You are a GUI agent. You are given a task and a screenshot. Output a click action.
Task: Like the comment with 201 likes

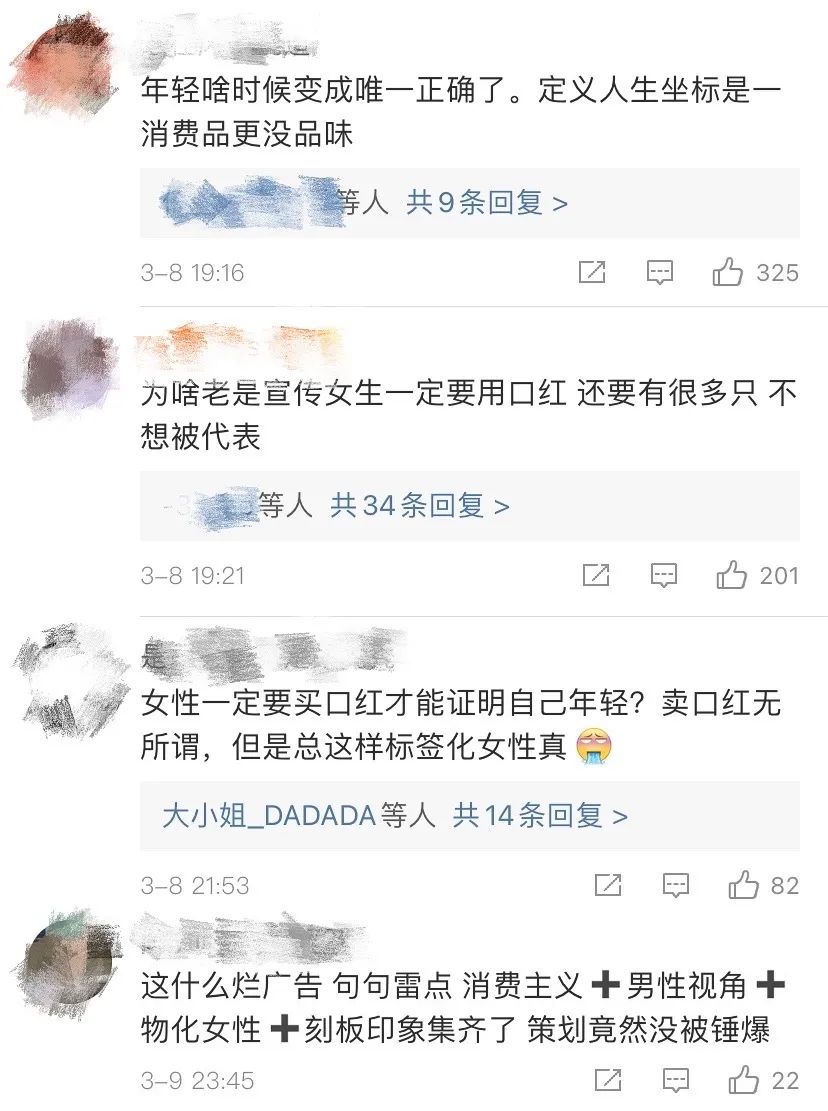tap(732, 575)
